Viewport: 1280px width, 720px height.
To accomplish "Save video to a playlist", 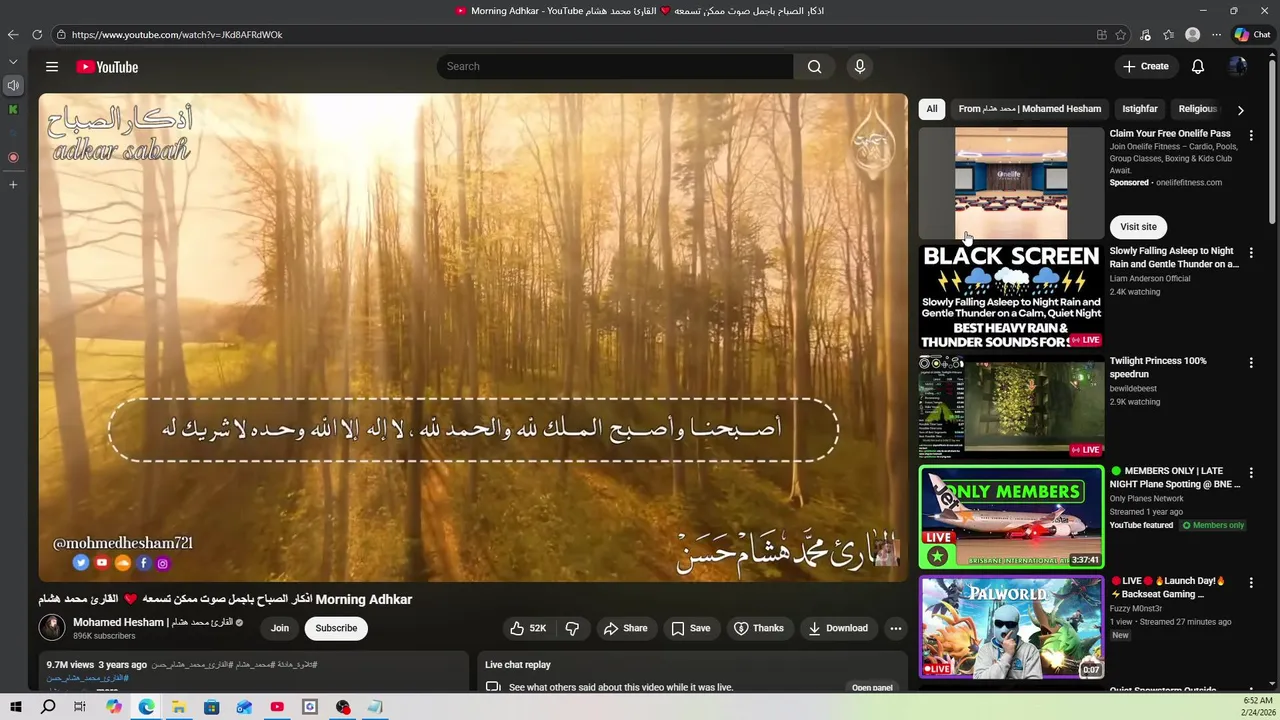I will point(690,628).
